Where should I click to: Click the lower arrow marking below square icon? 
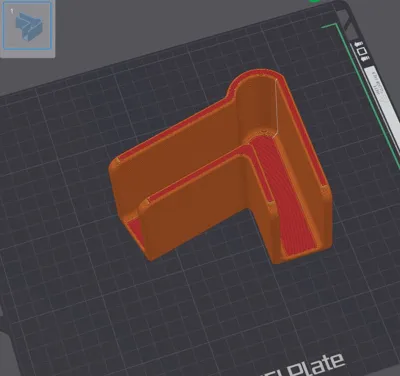365,59
